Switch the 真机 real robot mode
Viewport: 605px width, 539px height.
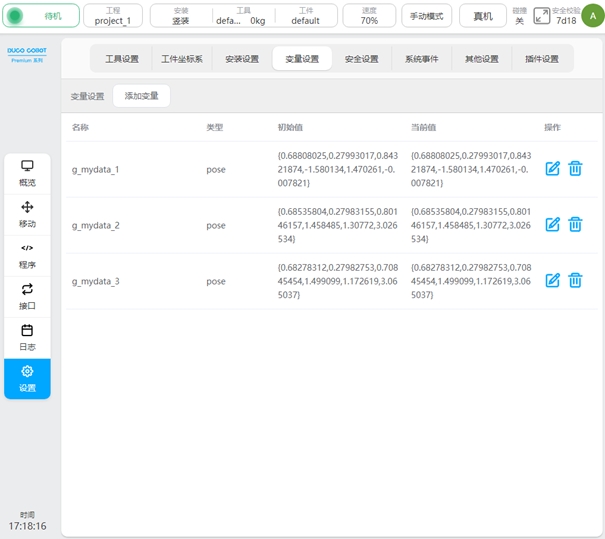[x=482, y=16]
